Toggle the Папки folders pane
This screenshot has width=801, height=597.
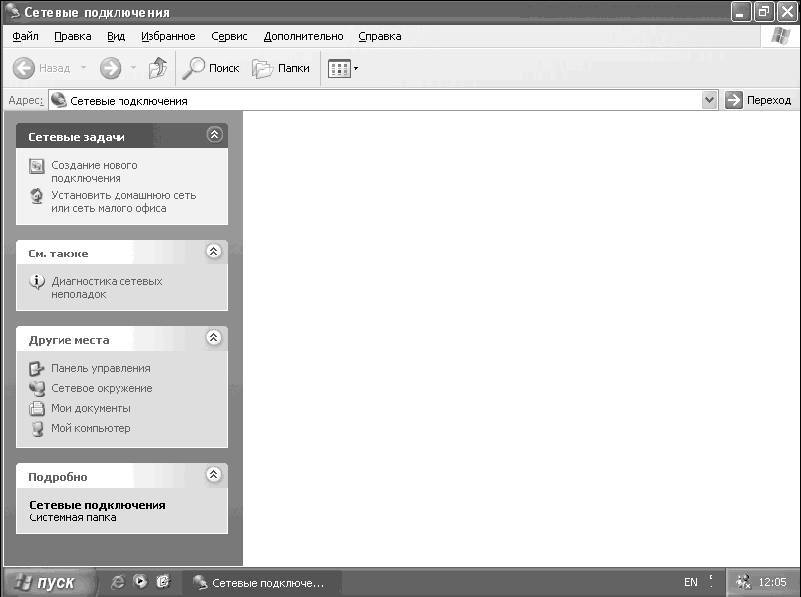(280, 69)
